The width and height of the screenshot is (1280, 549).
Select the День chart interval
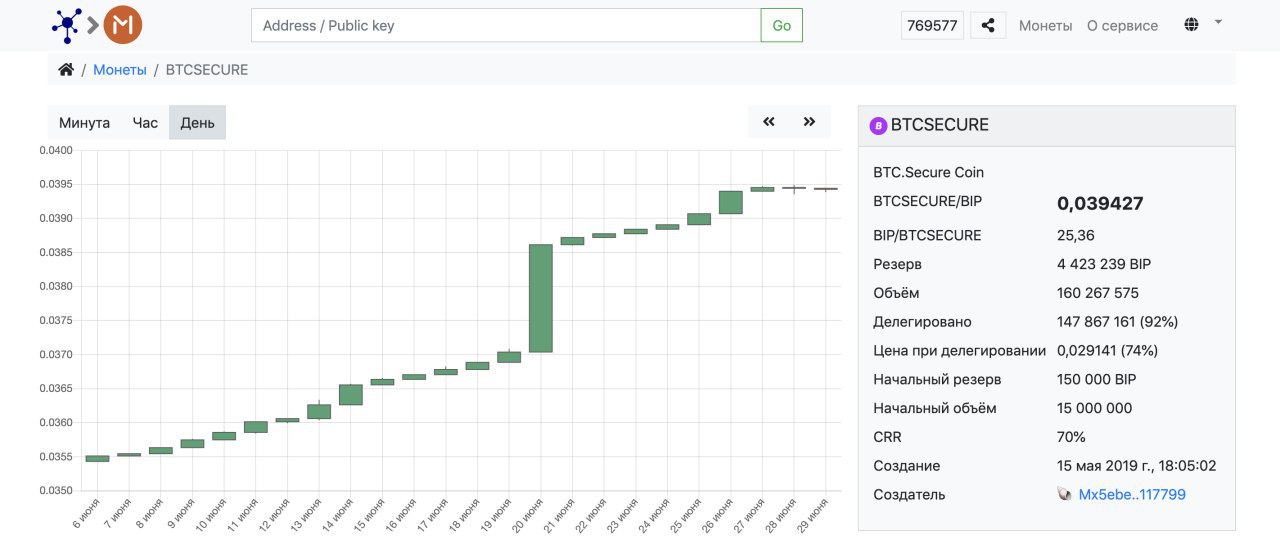pyautogui.click(x=197, y=123)
